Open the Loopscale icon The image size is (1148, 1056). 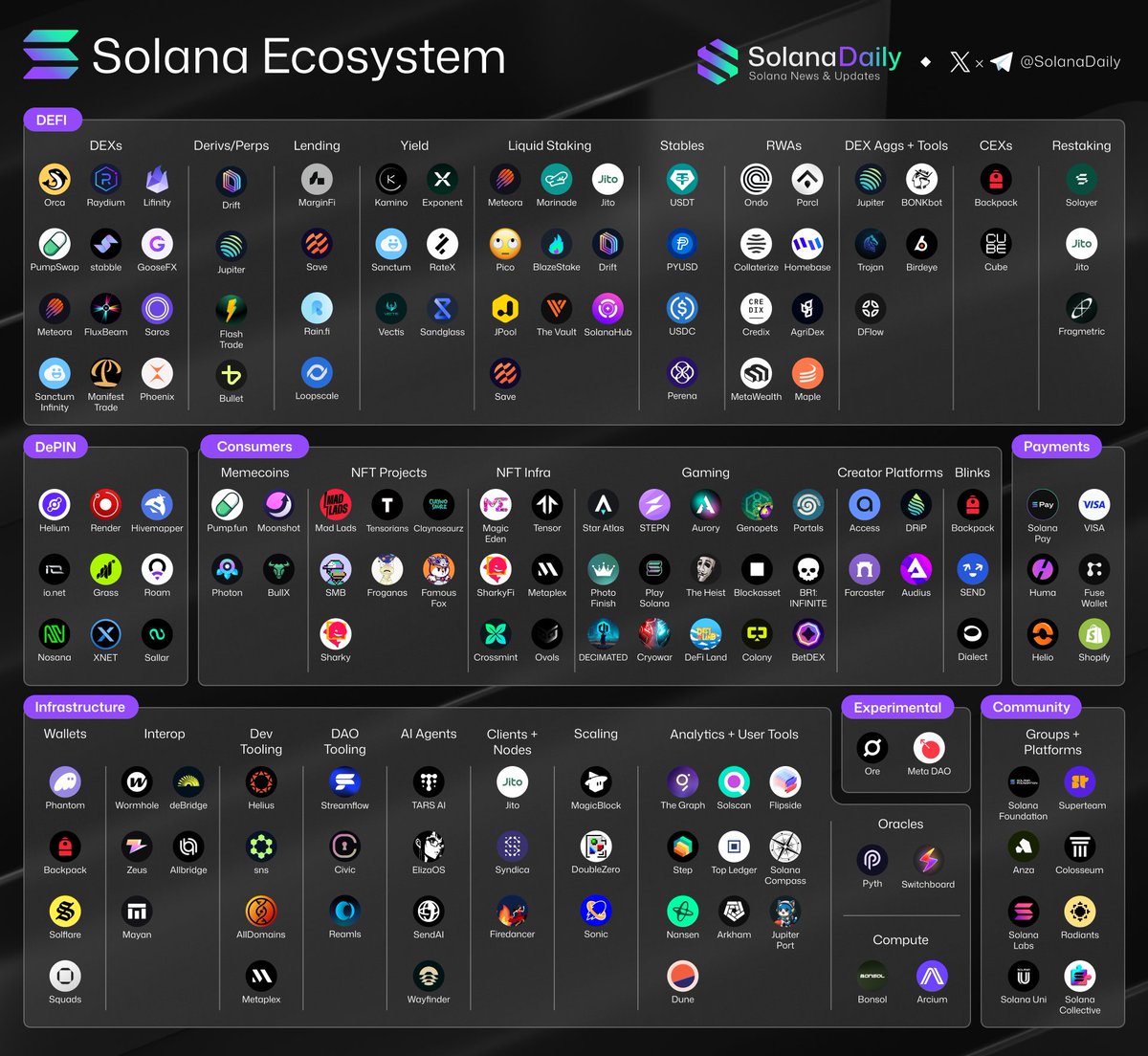pyautogui.click(x=317, y=372)
